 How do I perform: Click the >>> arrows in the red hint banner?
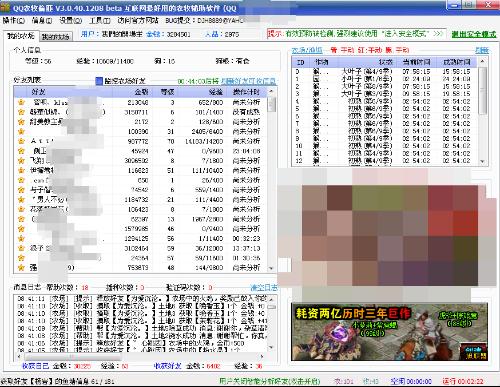[438, 34]
